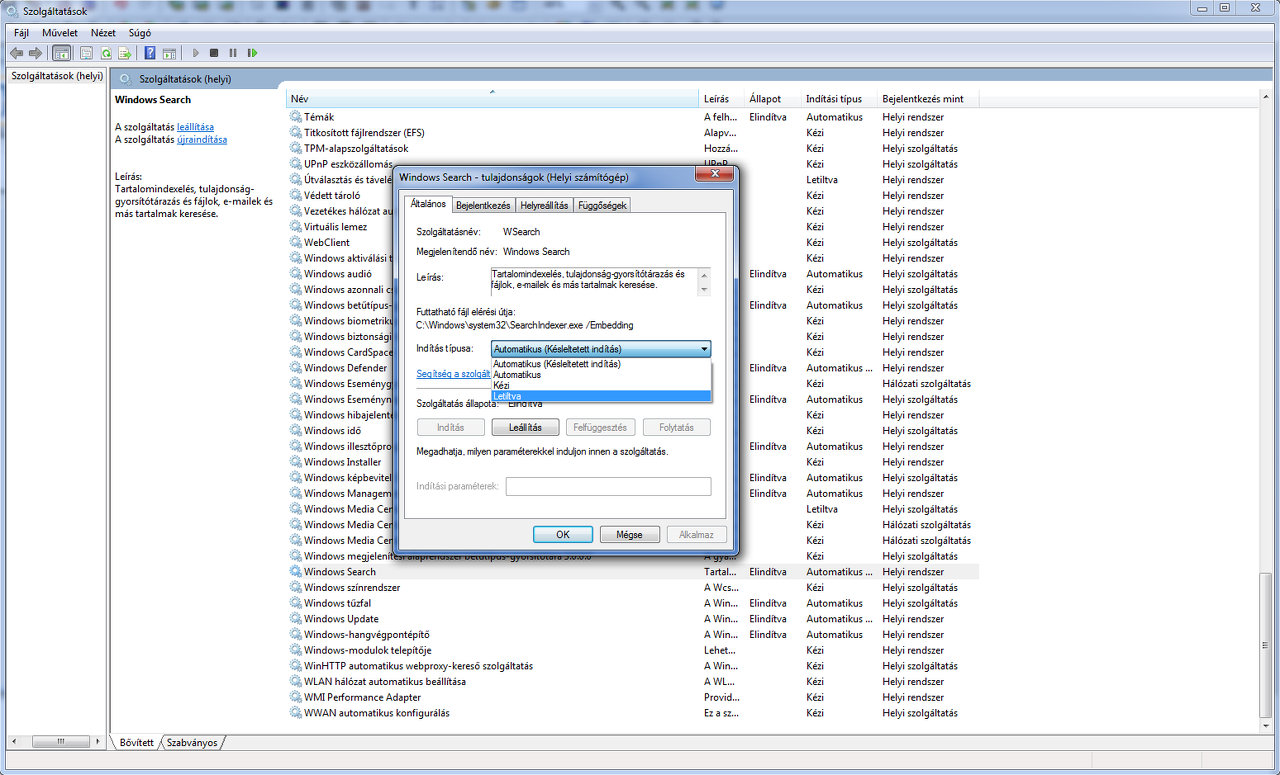Click the Windows Search row gear icon
Image resolution: width=1280 pixels, height=775 pixels.
coord(296,572)
